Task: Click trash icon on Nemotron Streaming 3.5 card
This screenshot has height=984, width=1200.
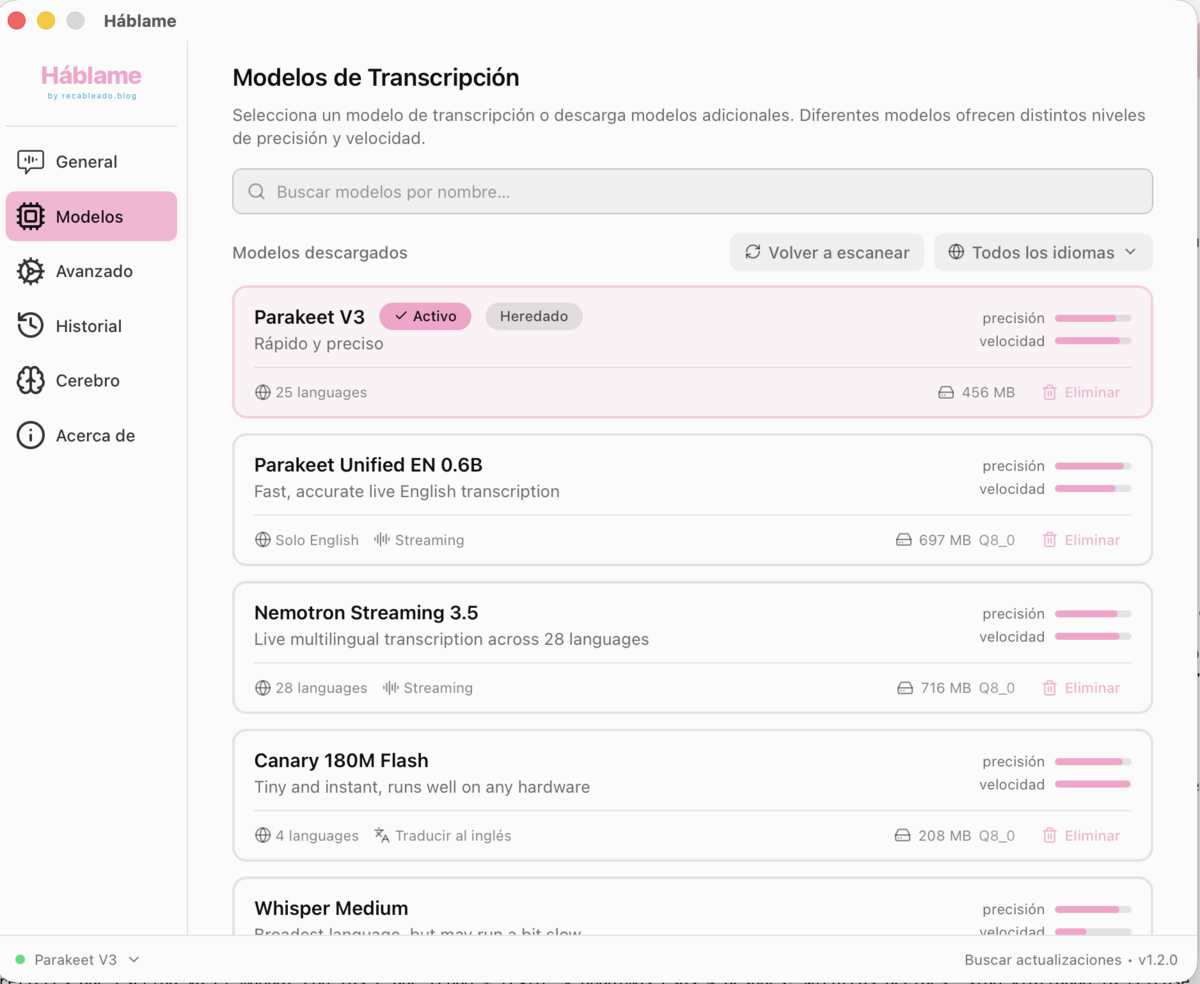Action: pyautogui.click(x=1050, y=688)
